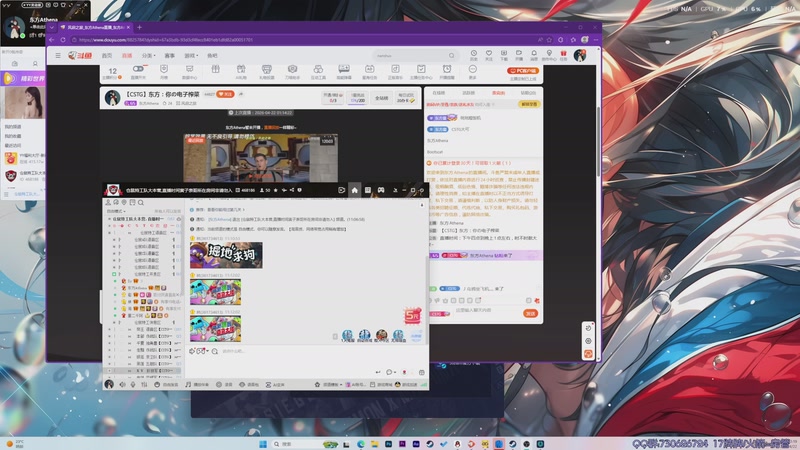Expand the 分类 dropdown in Douyu navigation
The height and width of the screenshot is (450, 800).
pos(148,56)
